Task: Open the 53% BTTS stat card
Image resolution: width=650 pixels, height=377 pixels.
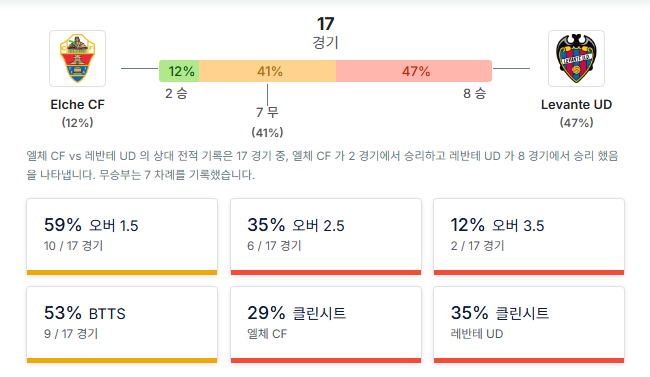Action: tap(122, 324)
